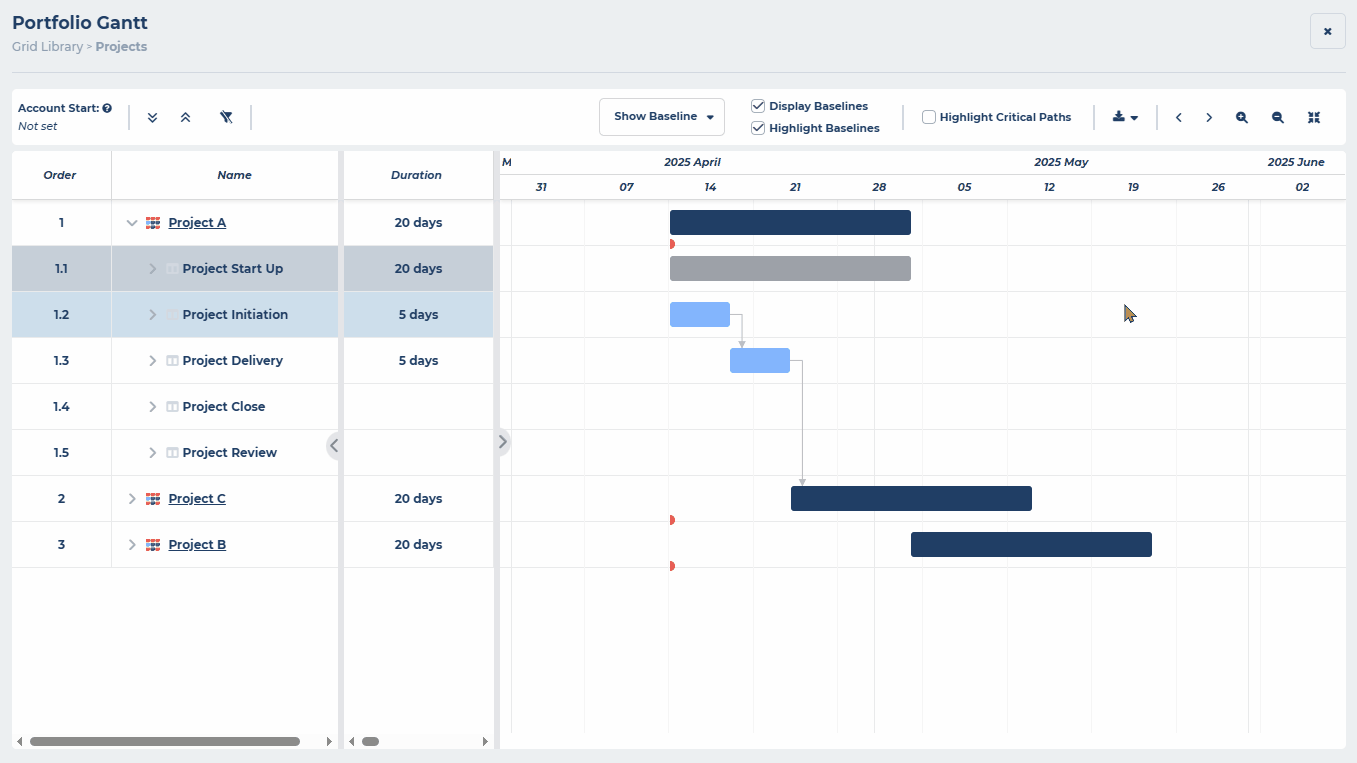The height and width of the screenshot is (763, 1357).
Task: Expand Project C's row
Action: click(132, 498)
